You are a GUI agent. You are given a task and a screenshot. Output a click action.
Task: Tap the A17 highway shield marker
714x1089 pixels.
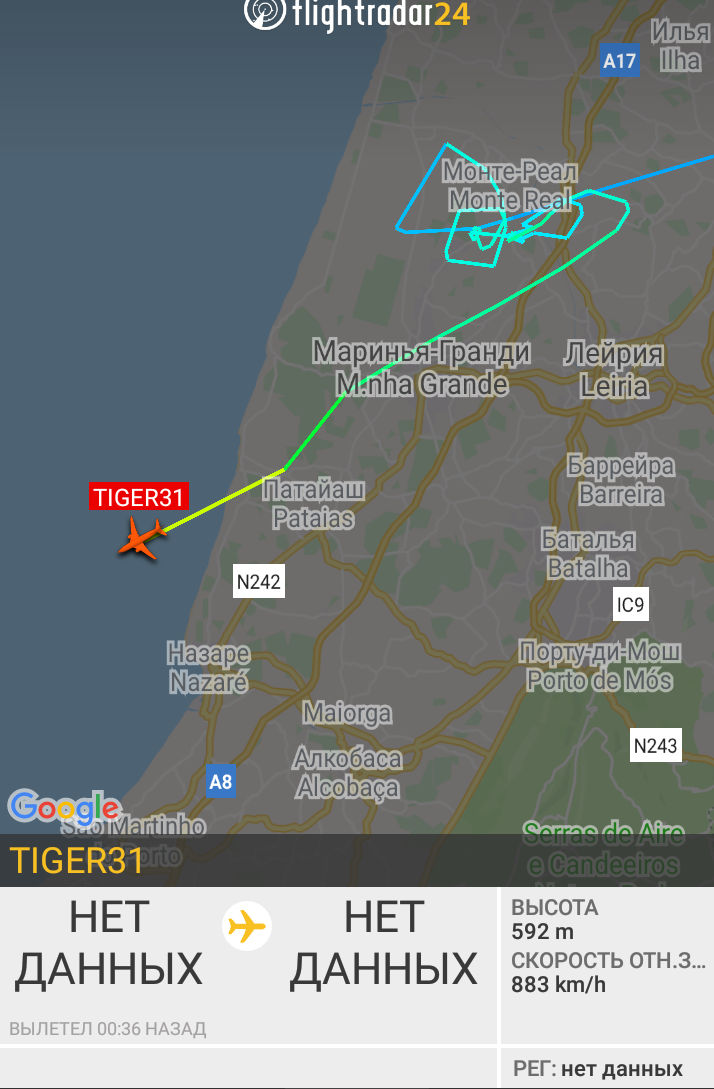(620, 61)
